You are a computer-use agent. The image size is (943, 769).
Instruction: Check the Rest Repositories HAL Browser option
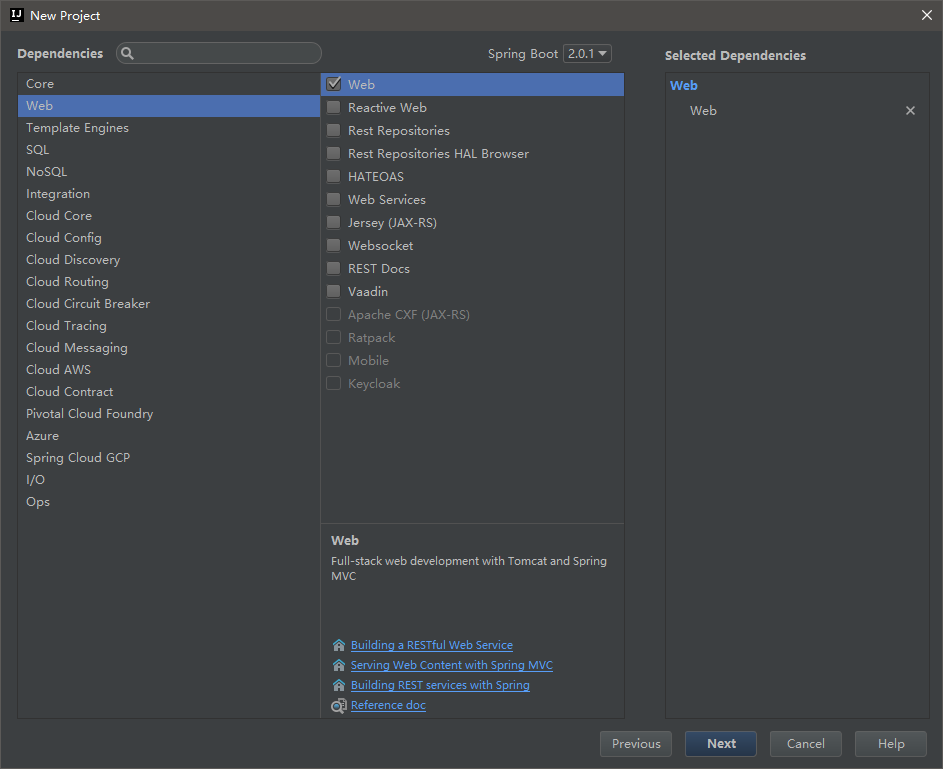coord(334,154)
